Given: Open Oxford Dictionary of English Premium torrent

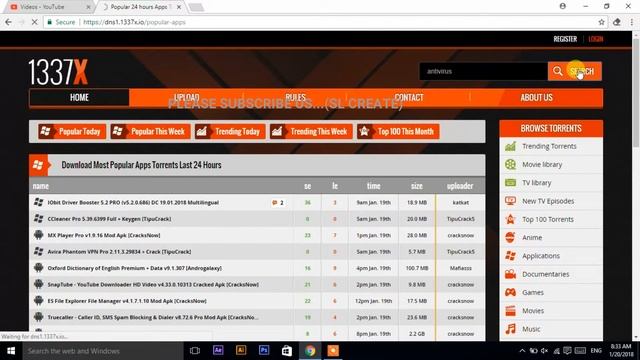Looking at the screenshot, I should tap(134, 268).
